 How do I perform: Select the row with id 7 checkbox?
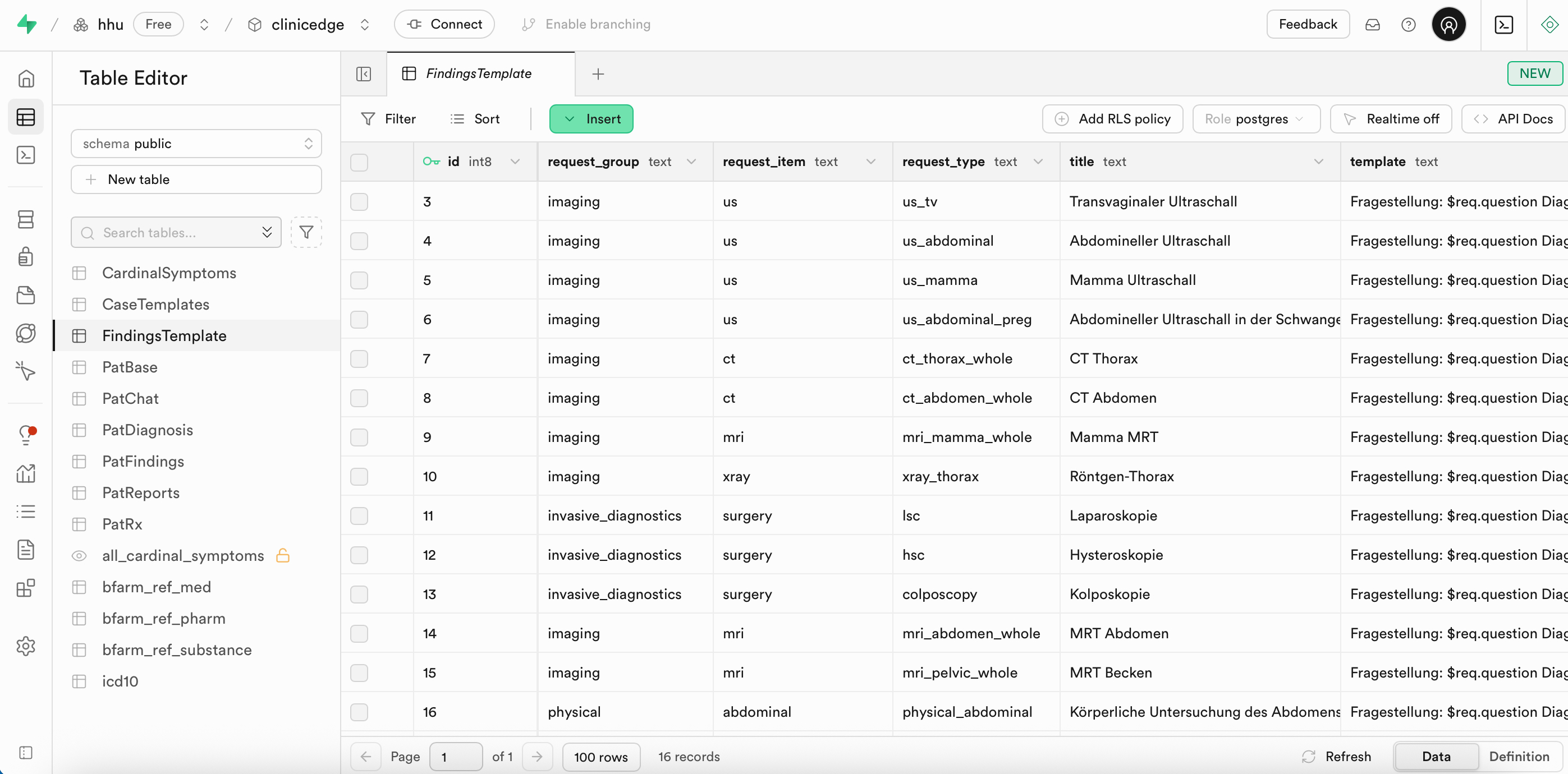point(359,358)
